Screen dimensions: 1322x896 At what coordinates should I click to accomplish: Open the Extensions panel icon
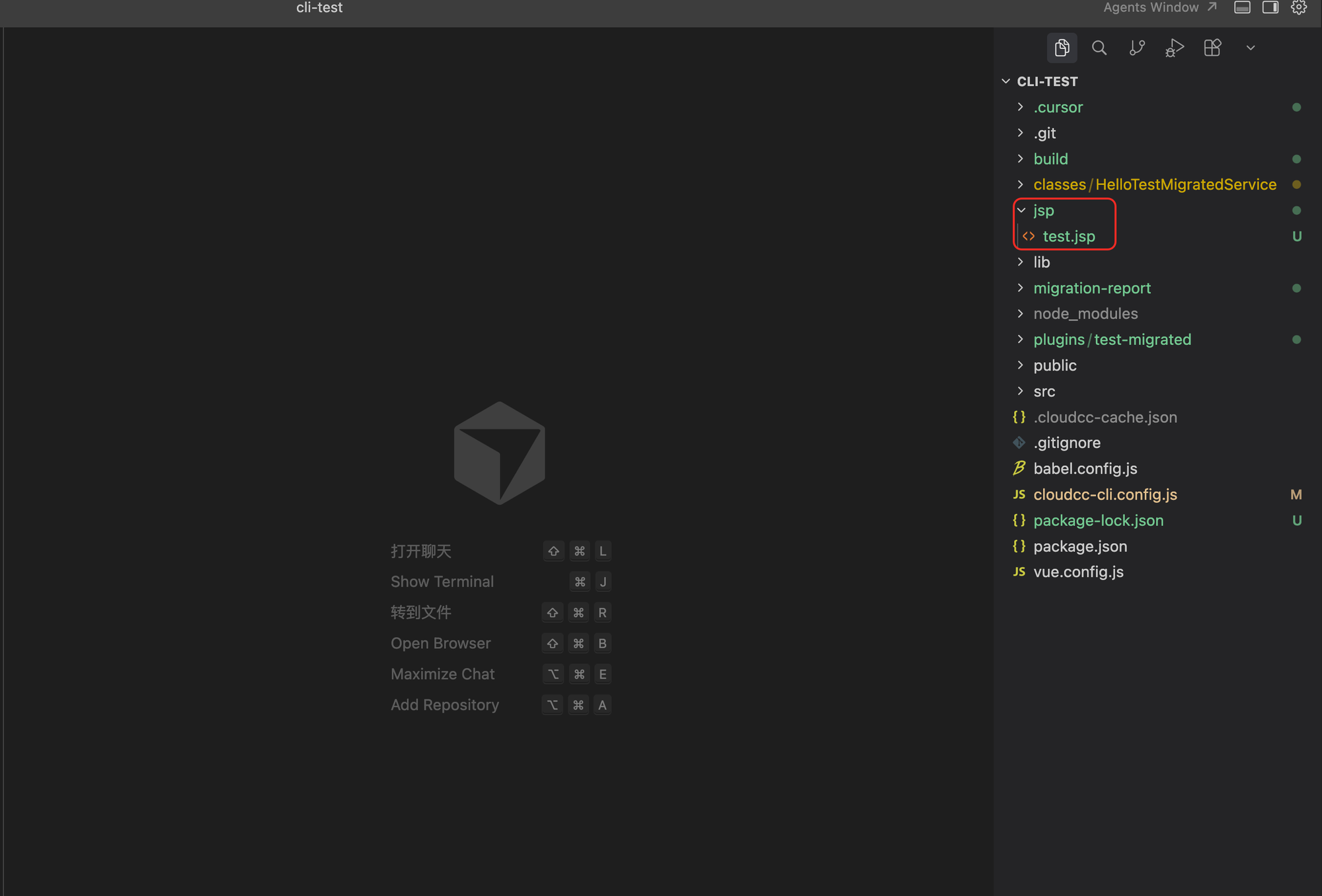click(1212, 48)
